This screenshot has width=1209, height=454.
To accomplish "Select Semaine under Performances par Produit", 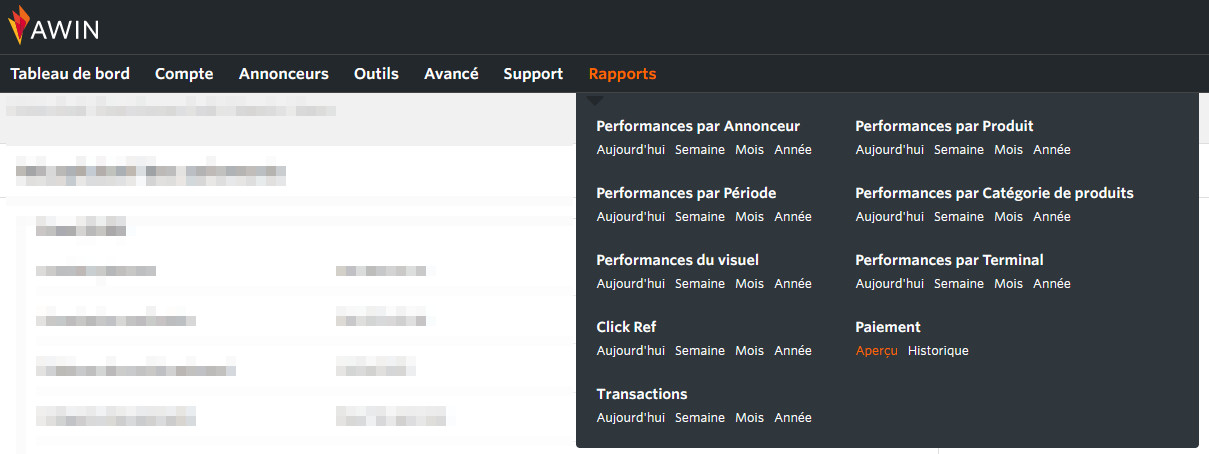I will (x=959, y=150).
